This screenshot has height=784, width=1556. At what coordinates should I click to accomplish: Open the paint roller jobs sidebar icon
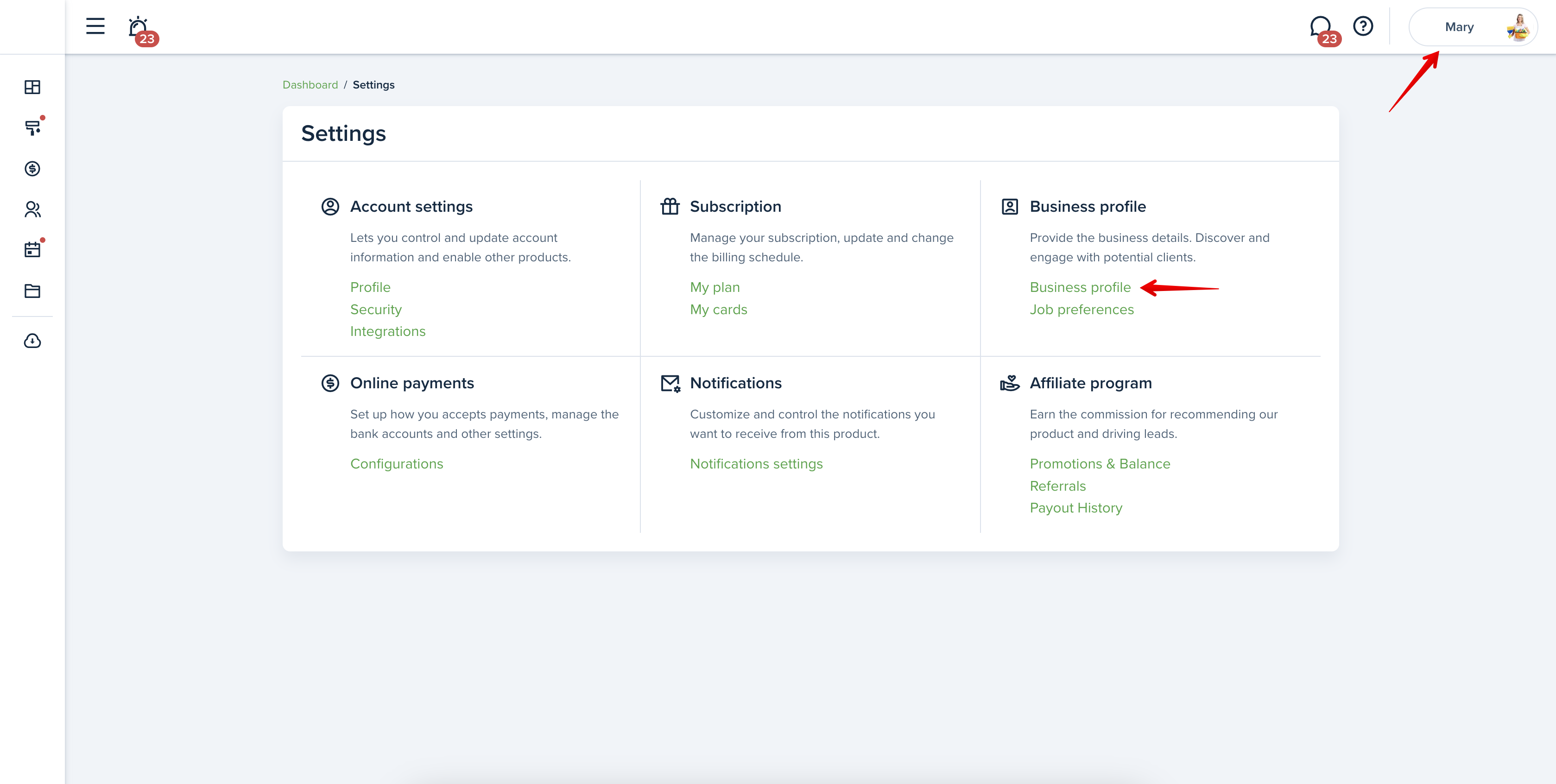tap(32, 127)
